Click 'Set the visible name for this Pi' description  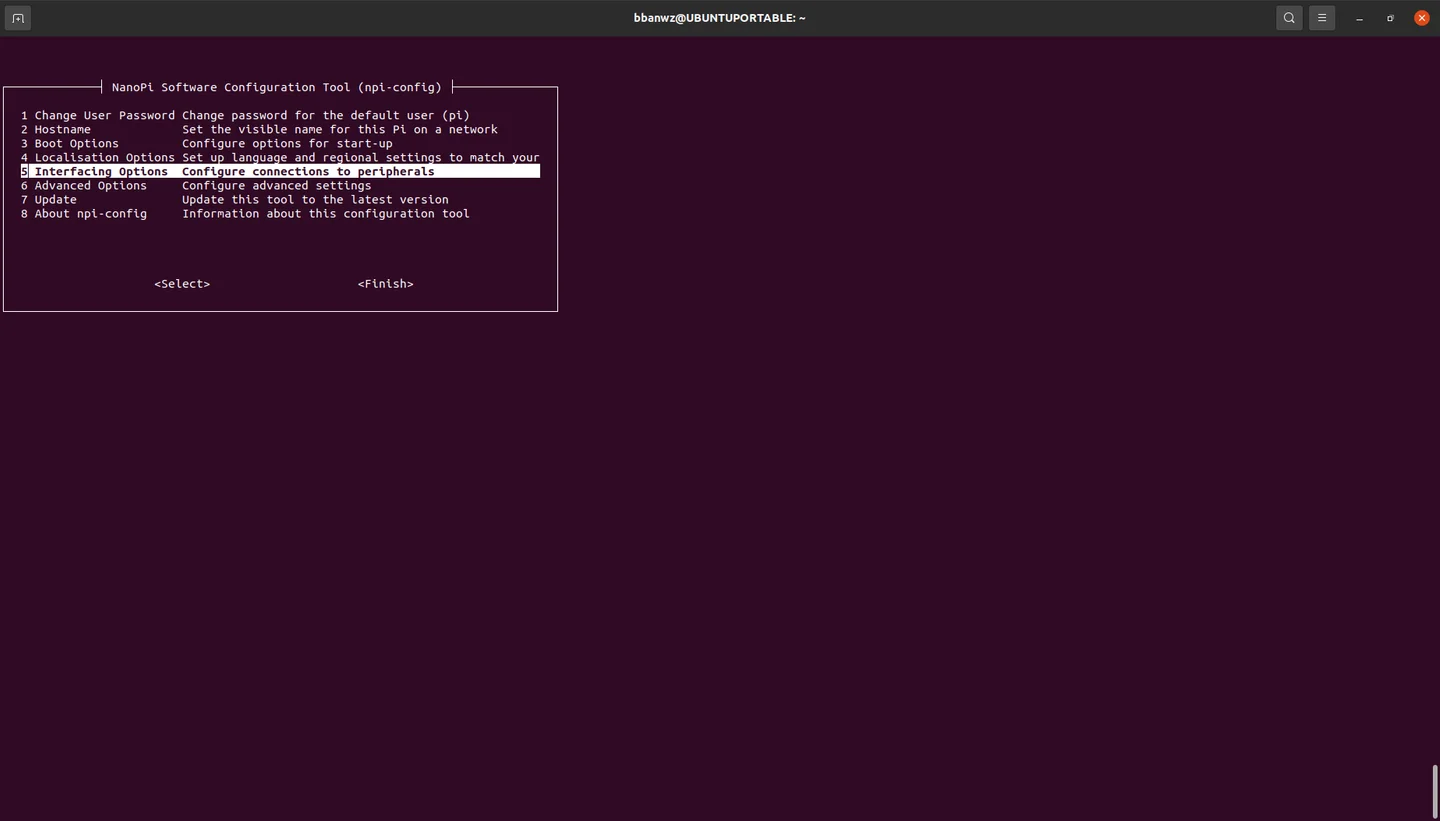coord(340,129)
